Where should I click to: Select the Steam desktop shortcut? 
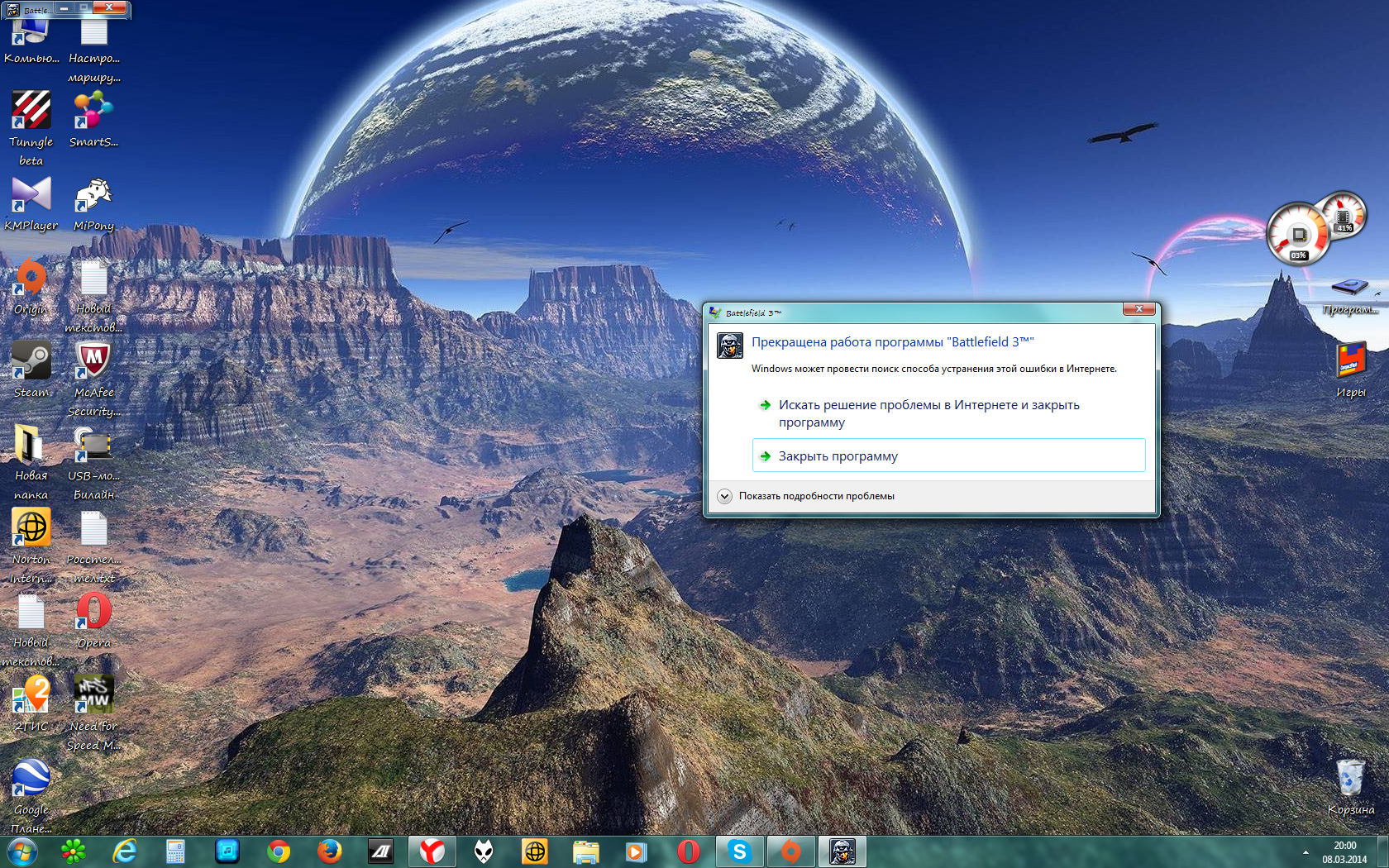click(x=31, y=370)
